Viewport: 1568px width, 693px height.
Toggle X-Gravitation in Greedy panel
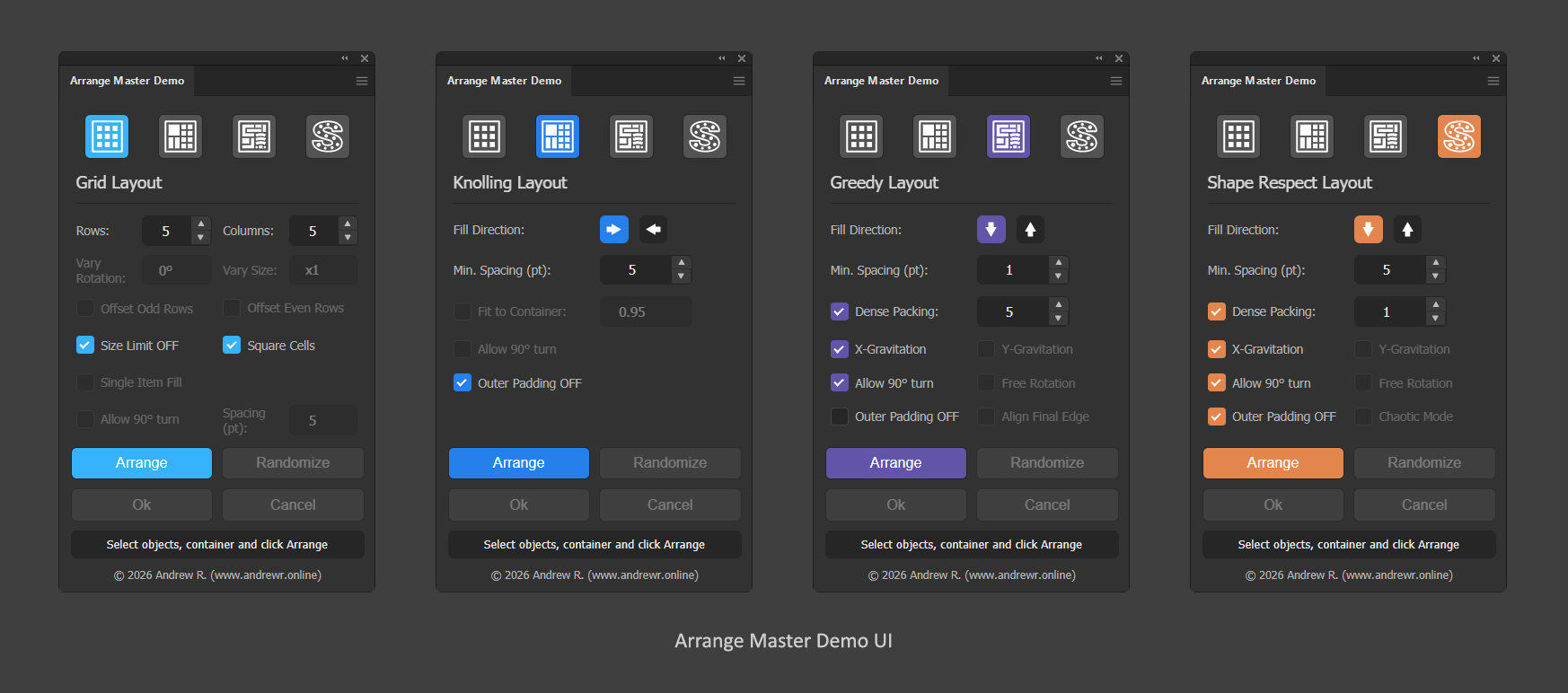tap(840, 349)
